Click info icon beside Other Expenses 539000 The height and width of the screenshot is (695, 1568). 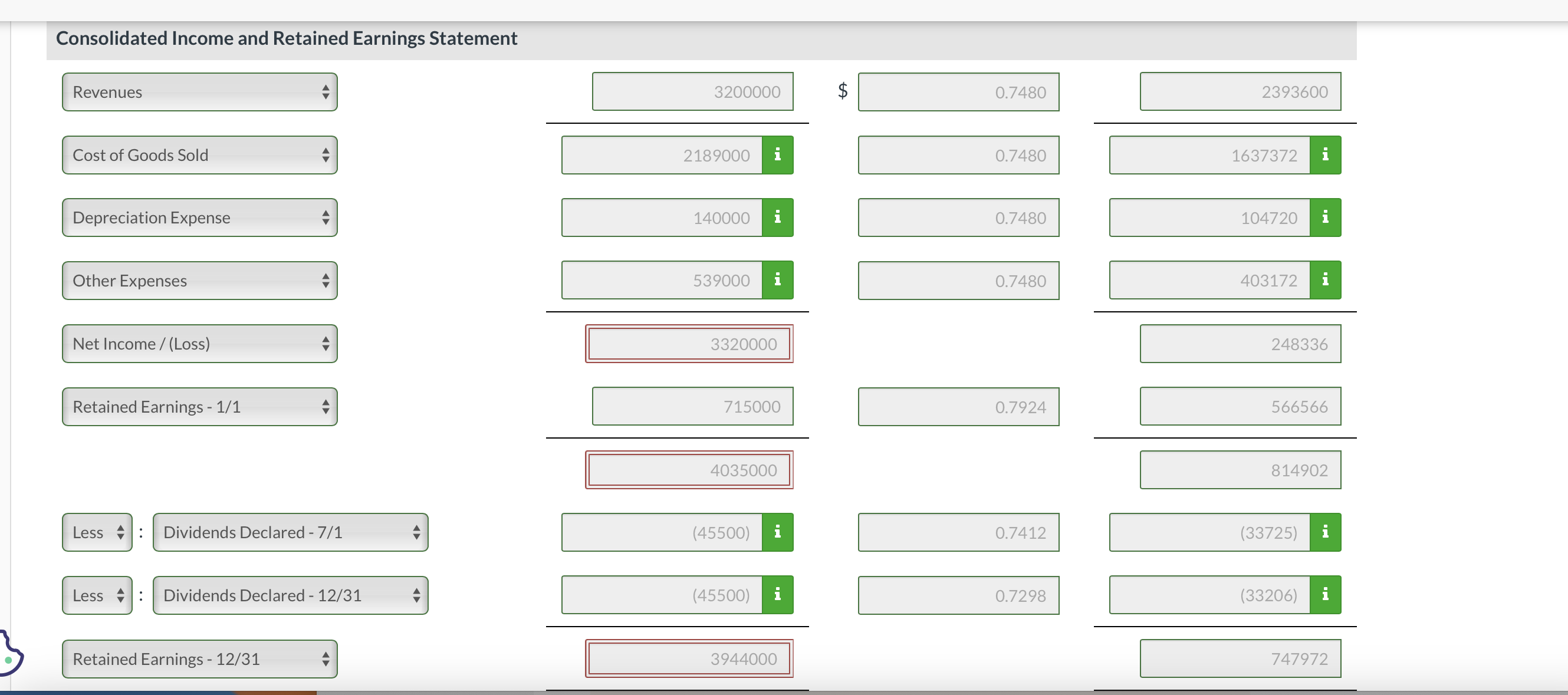click(777, 280)
